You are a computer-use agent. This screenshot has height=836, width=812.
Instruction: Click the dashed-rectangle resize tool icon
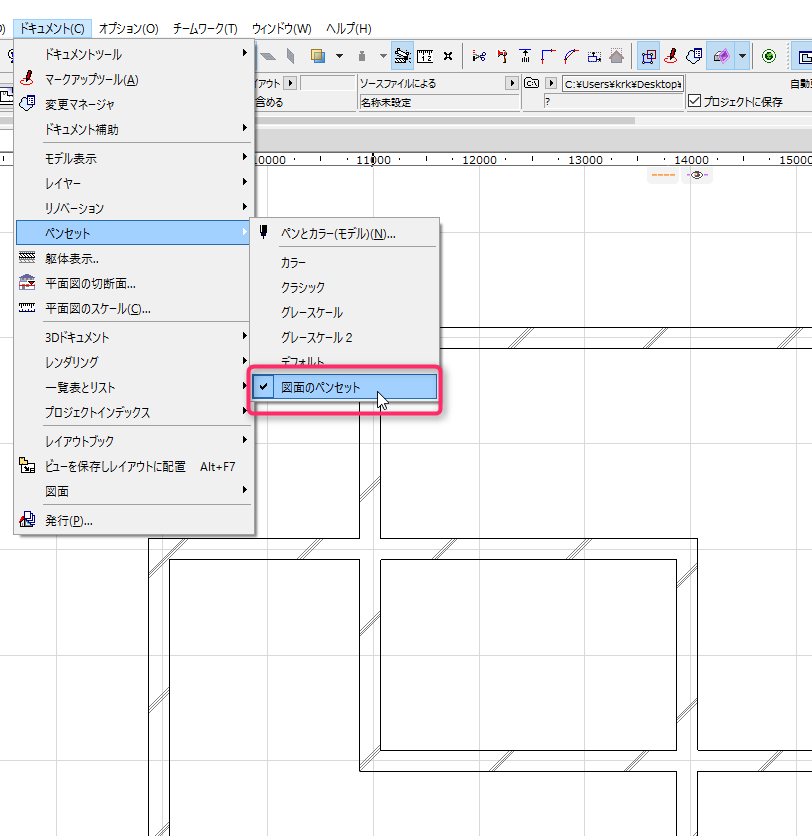[x=594, y=56]
